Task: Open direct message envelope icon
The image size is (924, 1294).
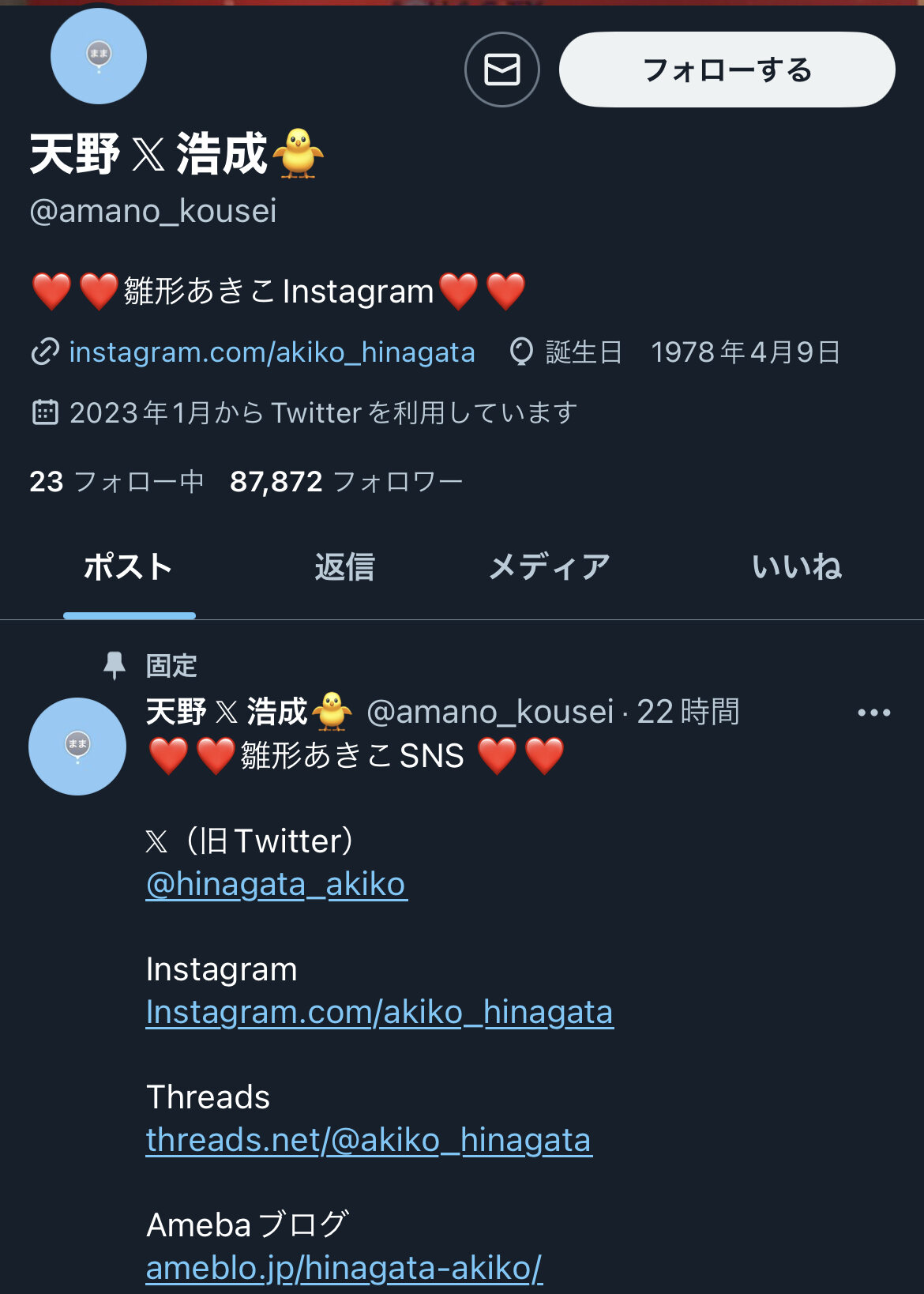Action: click(501, 70)
